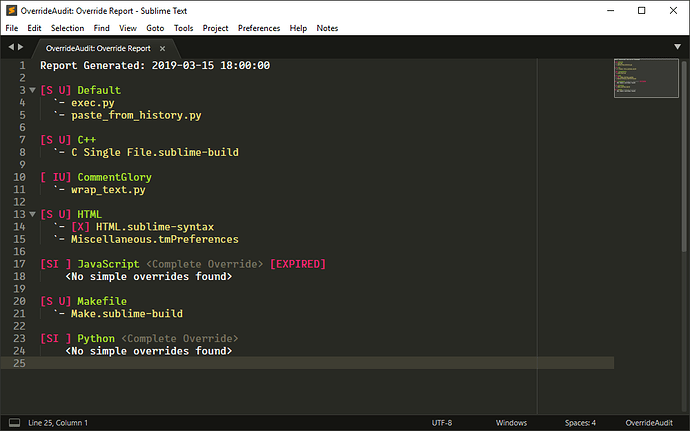Viewport: 690px width, 431px height.
Task: Open the Selection menu
Action: pyautogui.click(x=67, y=28)
